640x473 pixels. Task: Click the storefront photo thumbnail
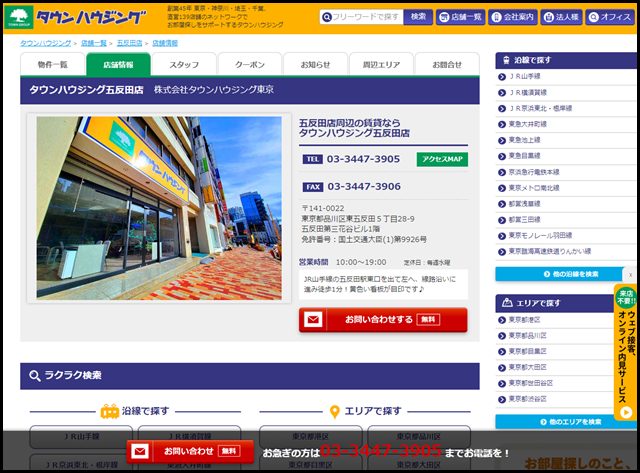coord(159,208)
